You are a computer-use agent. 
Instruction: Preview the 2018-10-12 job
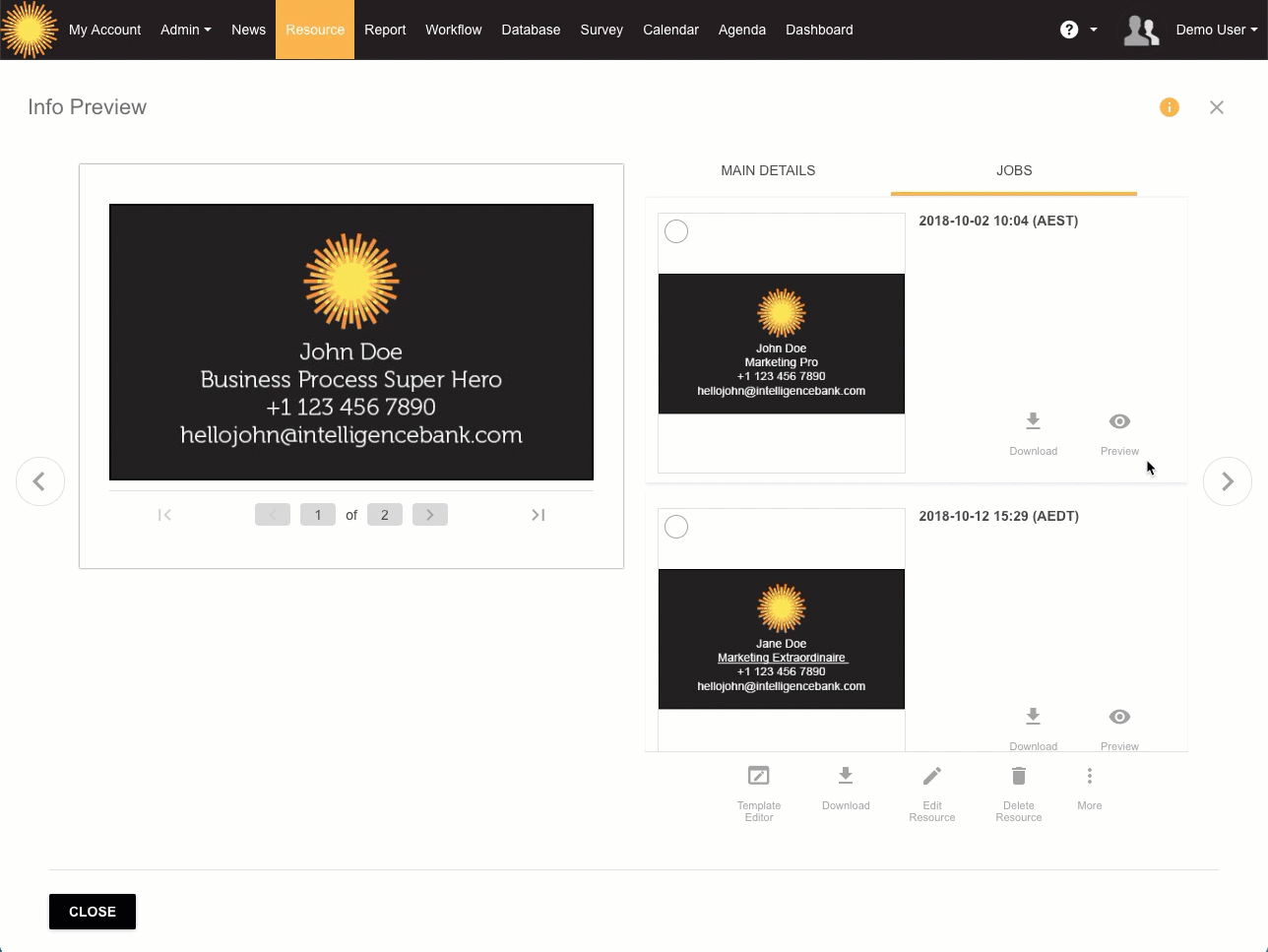(x=1119, y=729)
